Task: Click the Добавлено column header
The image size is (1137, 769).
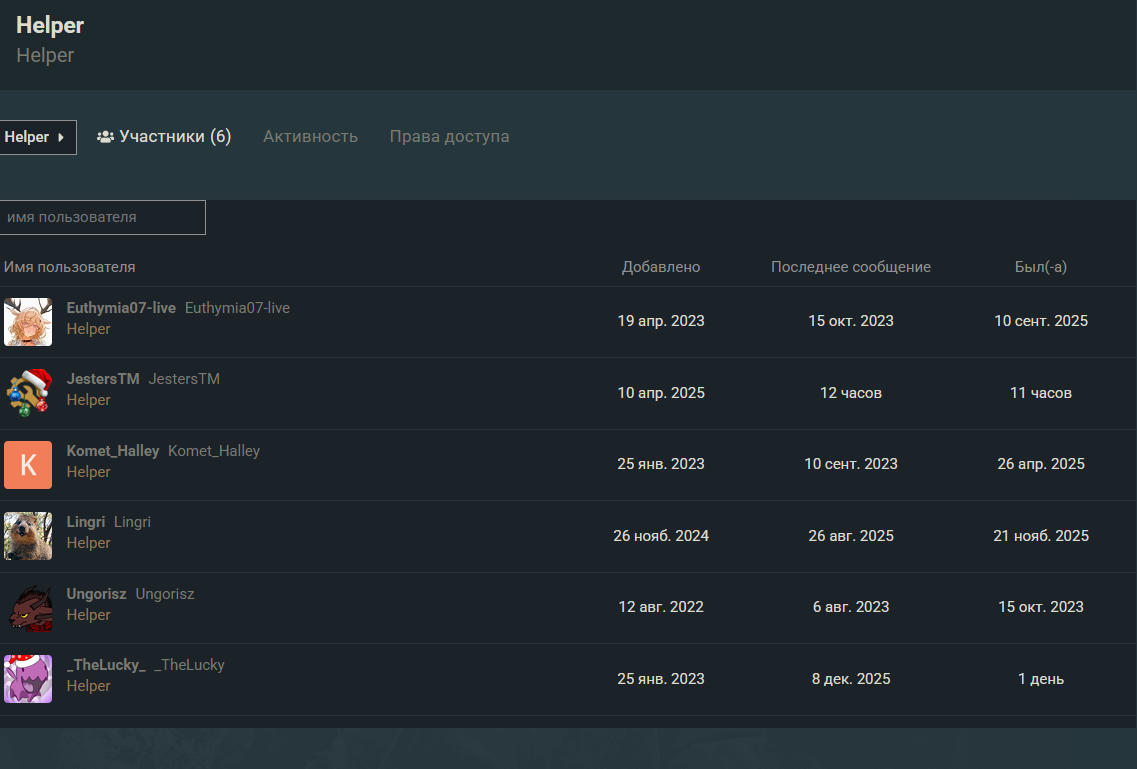Action: tap(661, 267)
